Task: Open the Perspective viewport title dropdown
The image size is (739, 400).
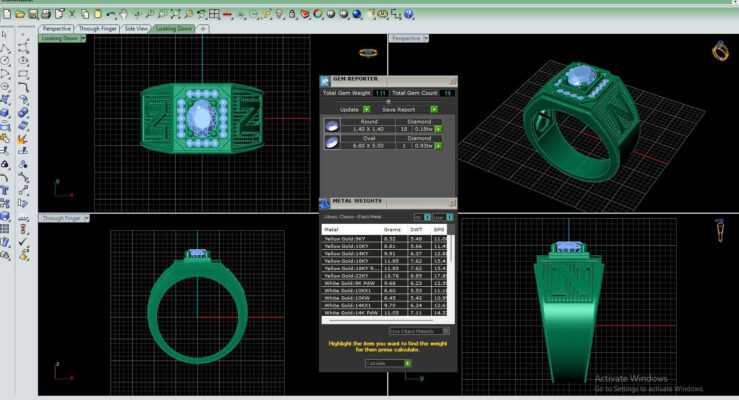Action: pos(426,38)
